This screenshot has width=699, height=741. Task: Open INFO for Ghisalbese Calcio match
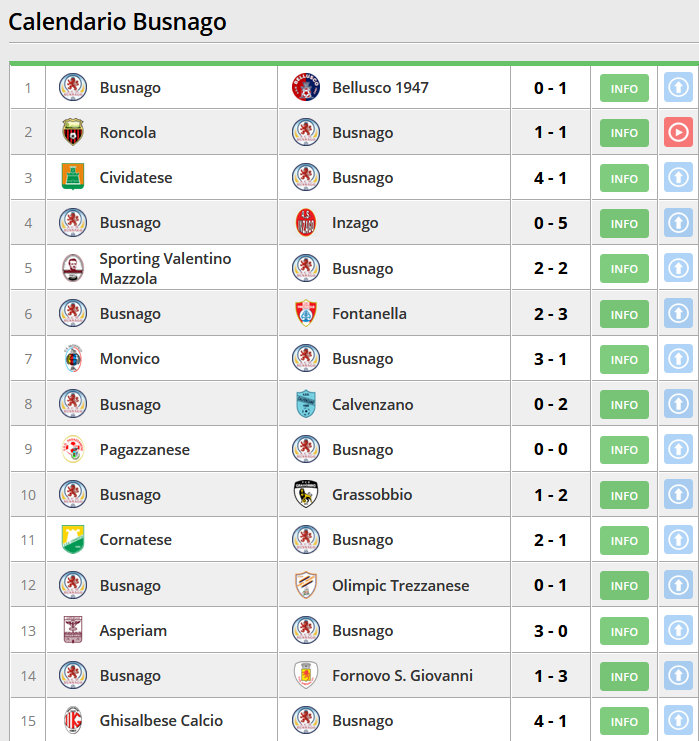pos(624,721)
